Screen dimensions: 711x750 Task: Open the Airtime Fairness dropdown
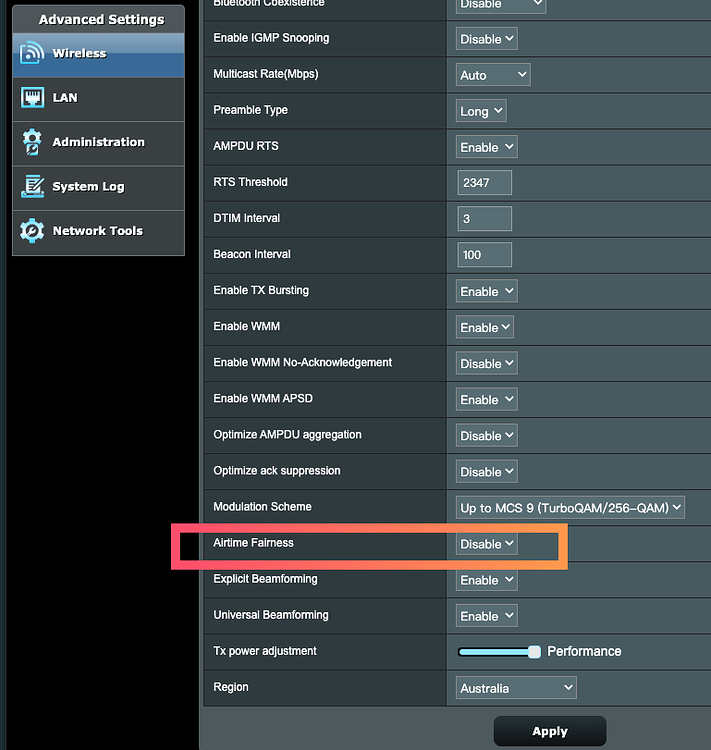pos(487,544)
